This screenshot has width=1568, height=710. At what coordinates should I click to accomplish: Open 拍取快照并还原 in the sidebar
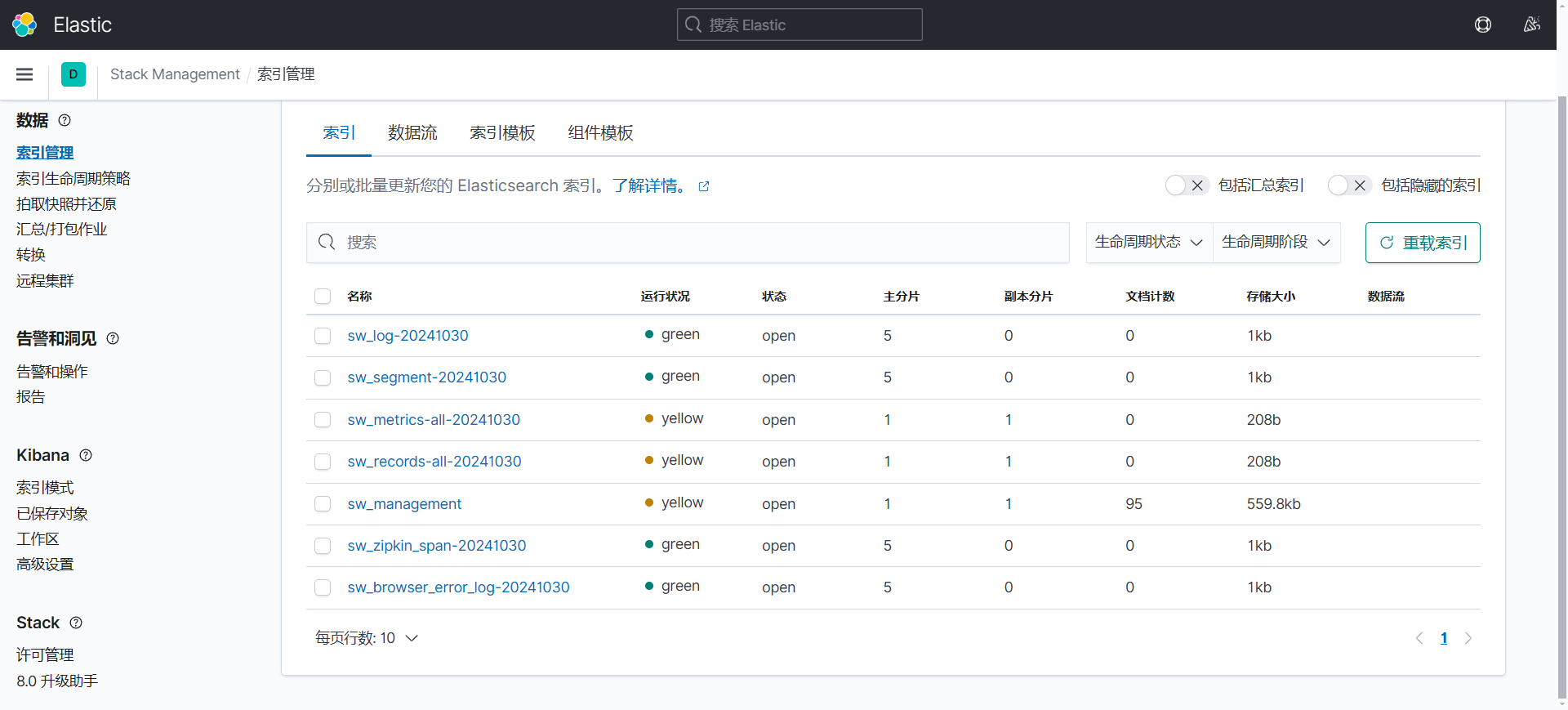pyautogui.click(x=66, y=203)
